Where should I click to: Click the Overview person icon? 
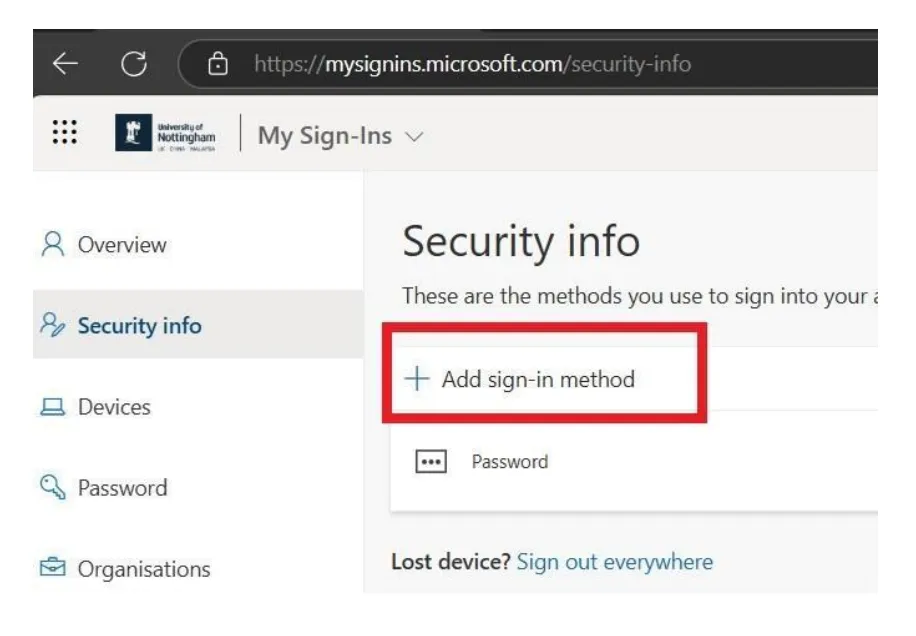(x=53, y=244)
